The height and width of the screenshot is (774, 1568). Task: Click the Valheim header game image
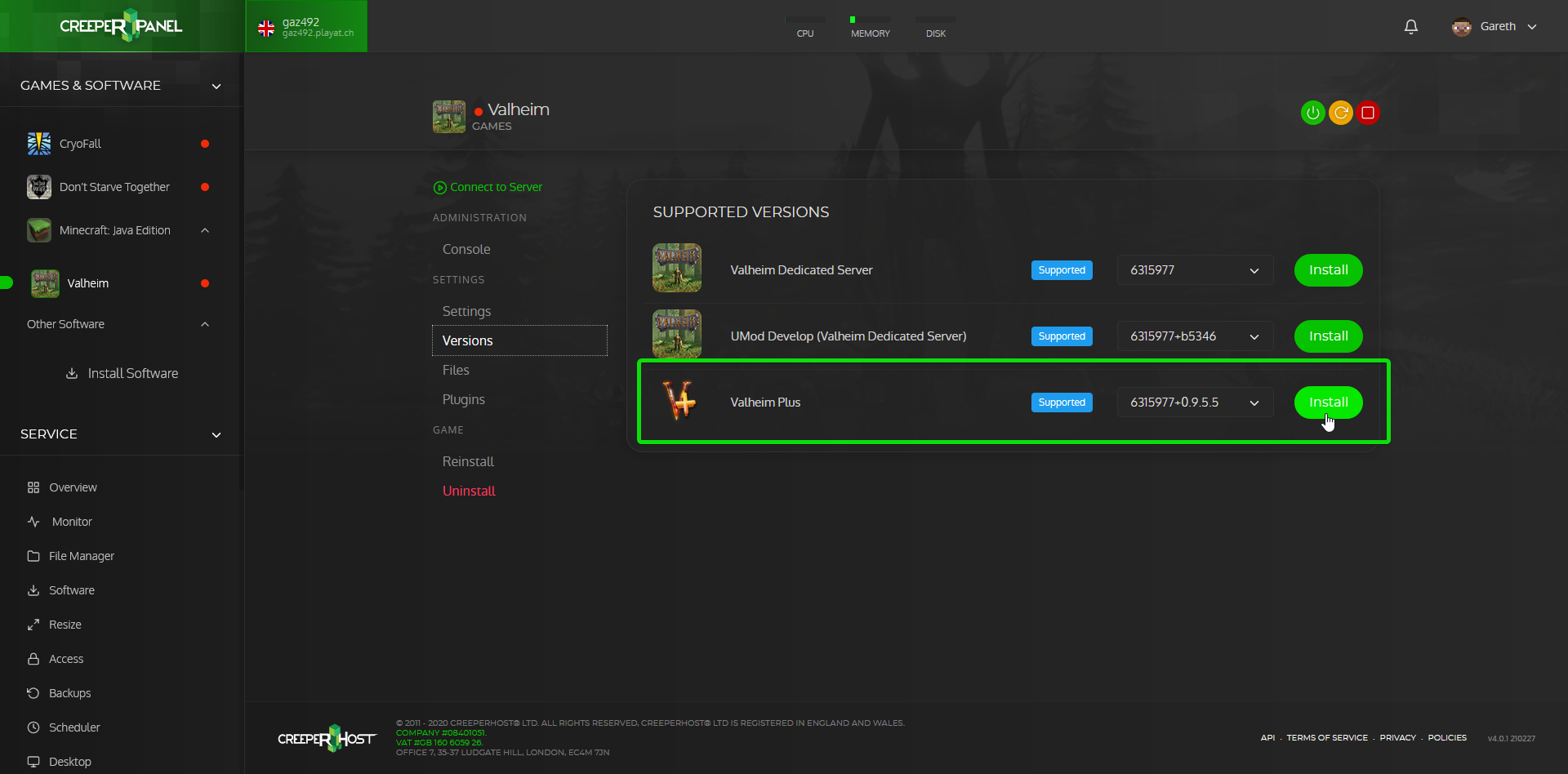tap(448, 117)
